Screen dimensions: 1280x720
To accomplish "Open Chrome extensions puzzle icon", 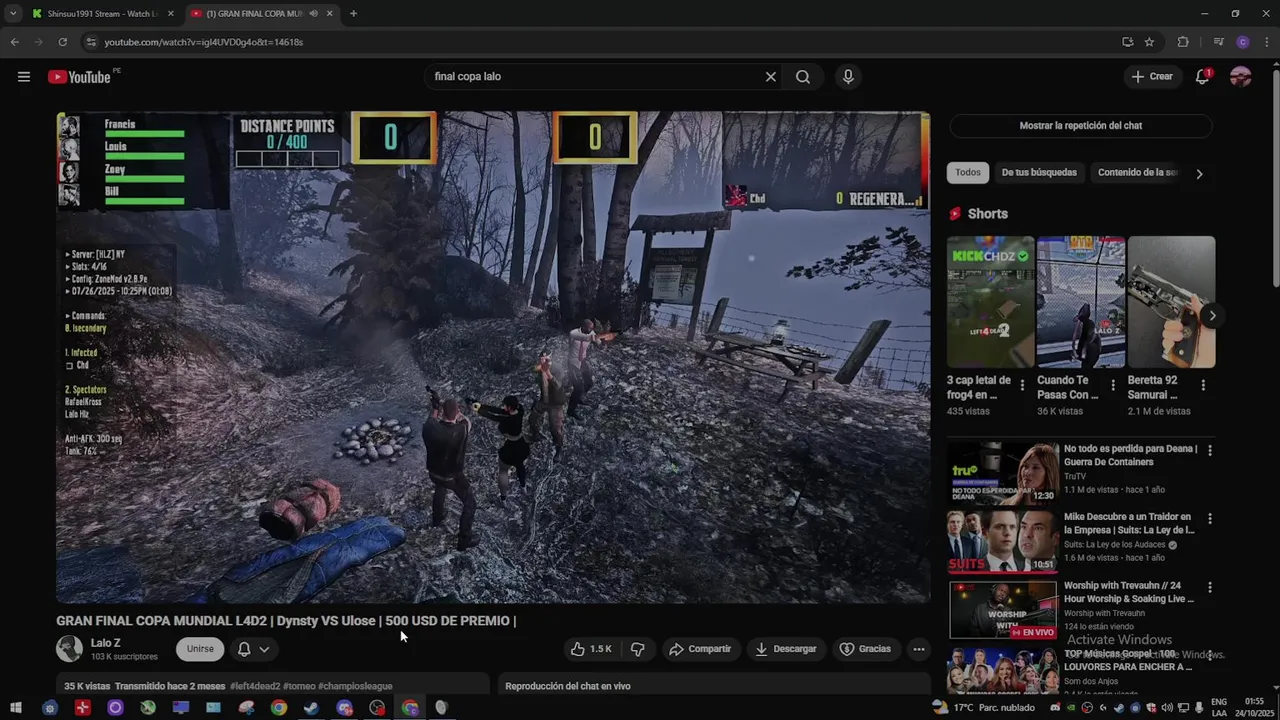I will pyautogui.click(x=1183, y=42).
